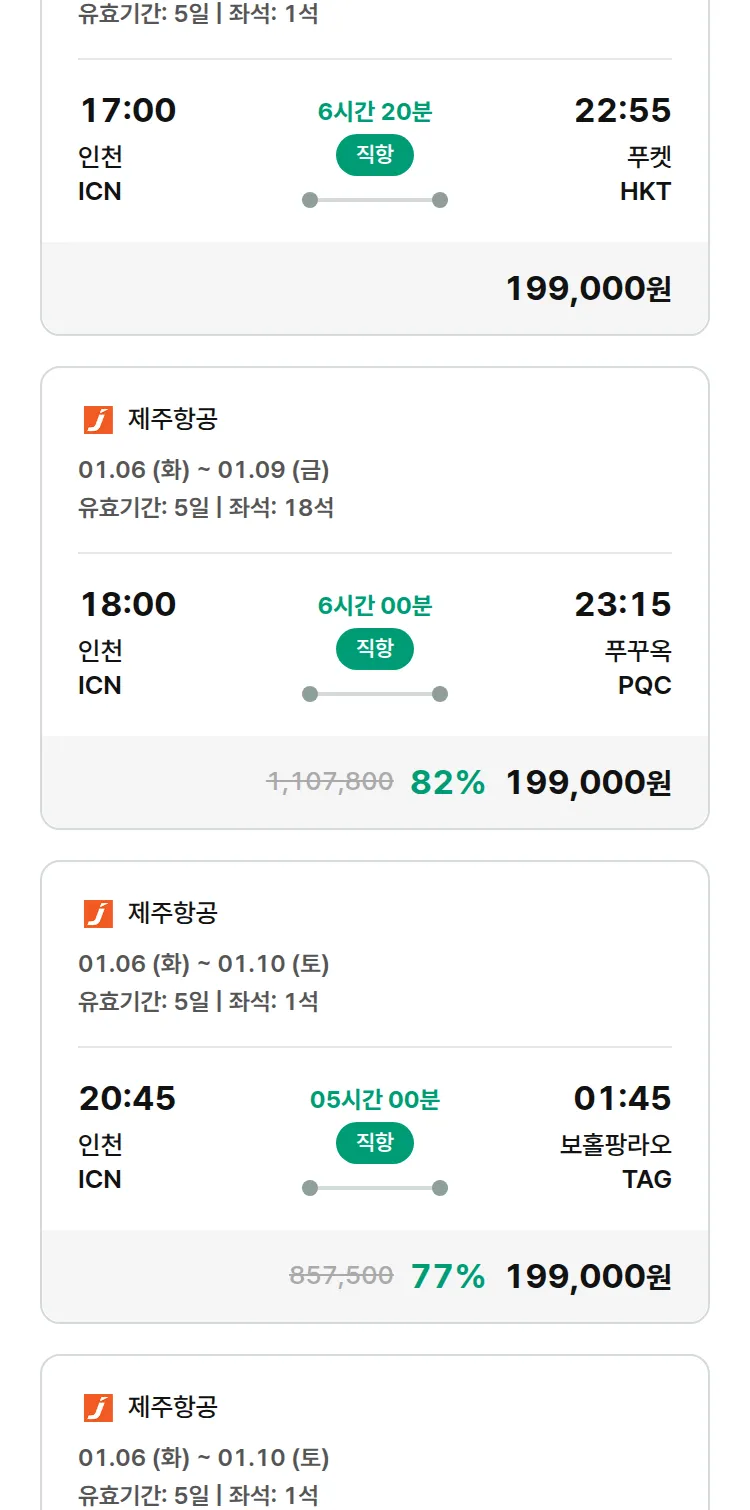The height and width of the screenshot is (1510, 750).
Task: Click the route line under the 6시간 20분 duration
Action: tap(375, 200)
